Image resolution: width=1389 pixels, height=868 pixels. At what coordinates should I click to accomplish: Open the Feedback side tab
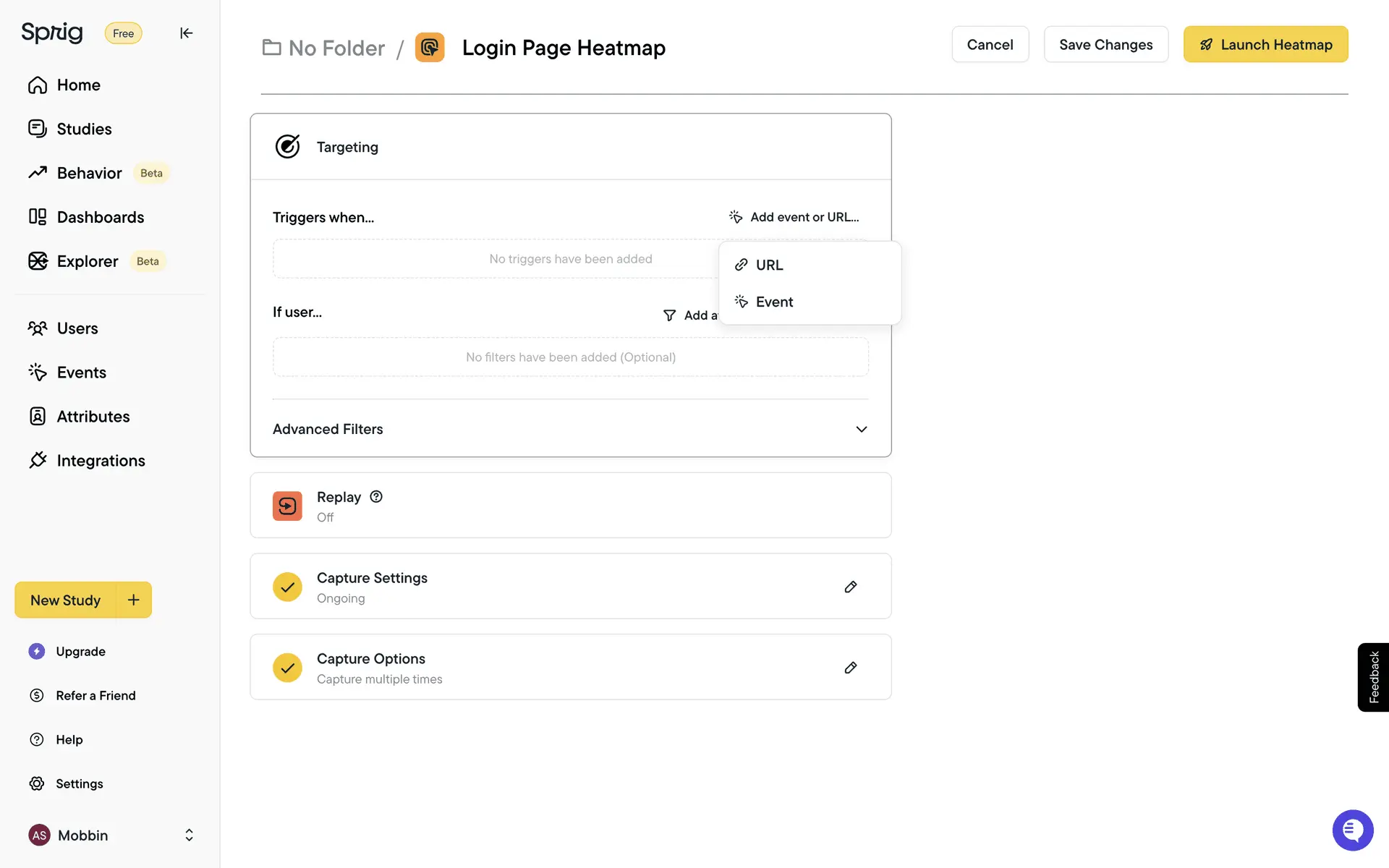tap(1373, 677)
